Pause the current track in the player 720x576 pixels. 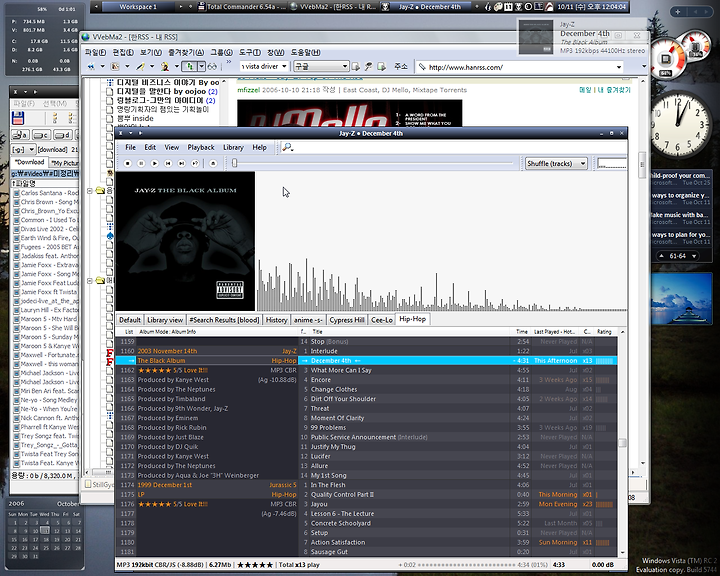click(x=141, y=163)
